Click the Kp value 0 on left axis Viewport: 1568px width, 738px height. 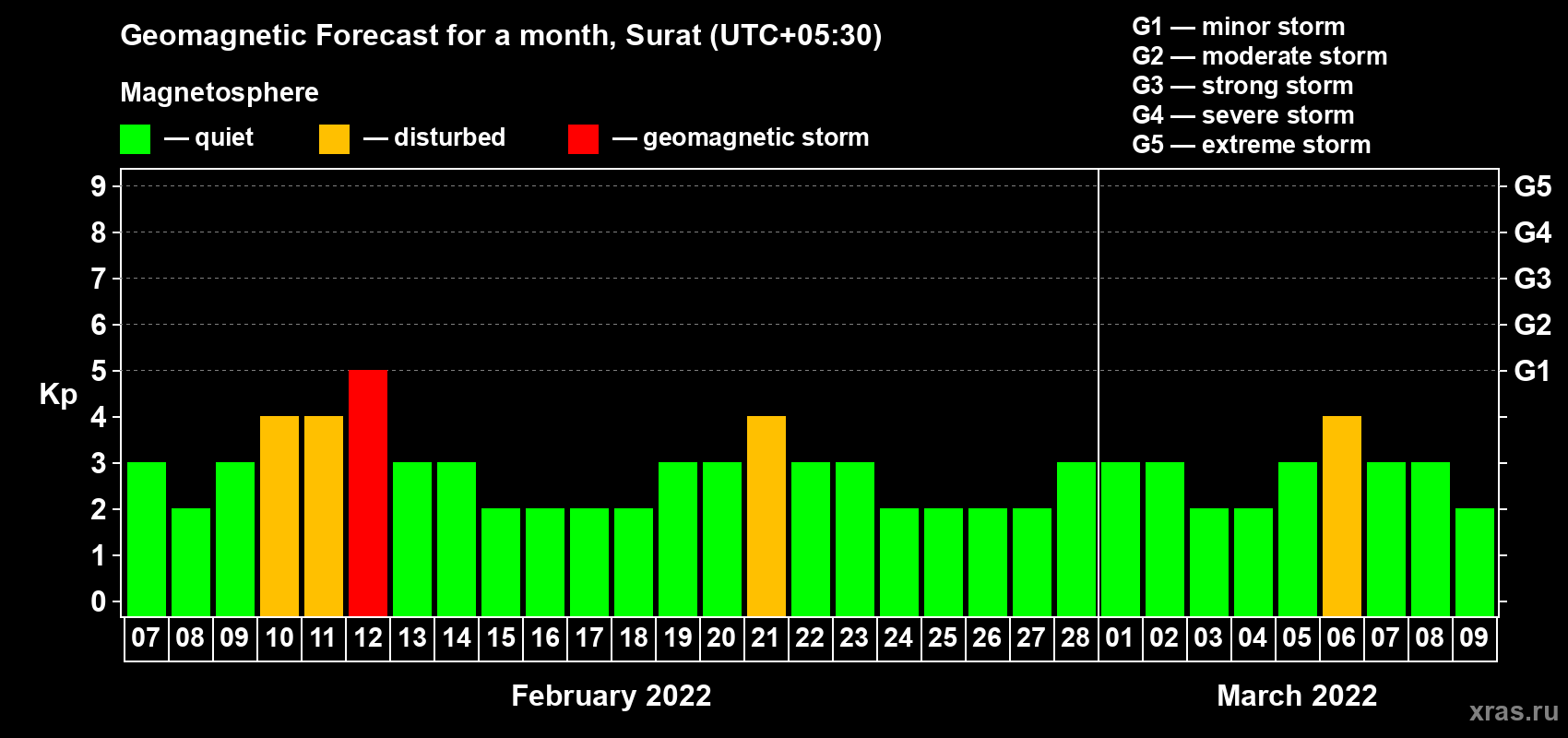[x=99, y=601]
